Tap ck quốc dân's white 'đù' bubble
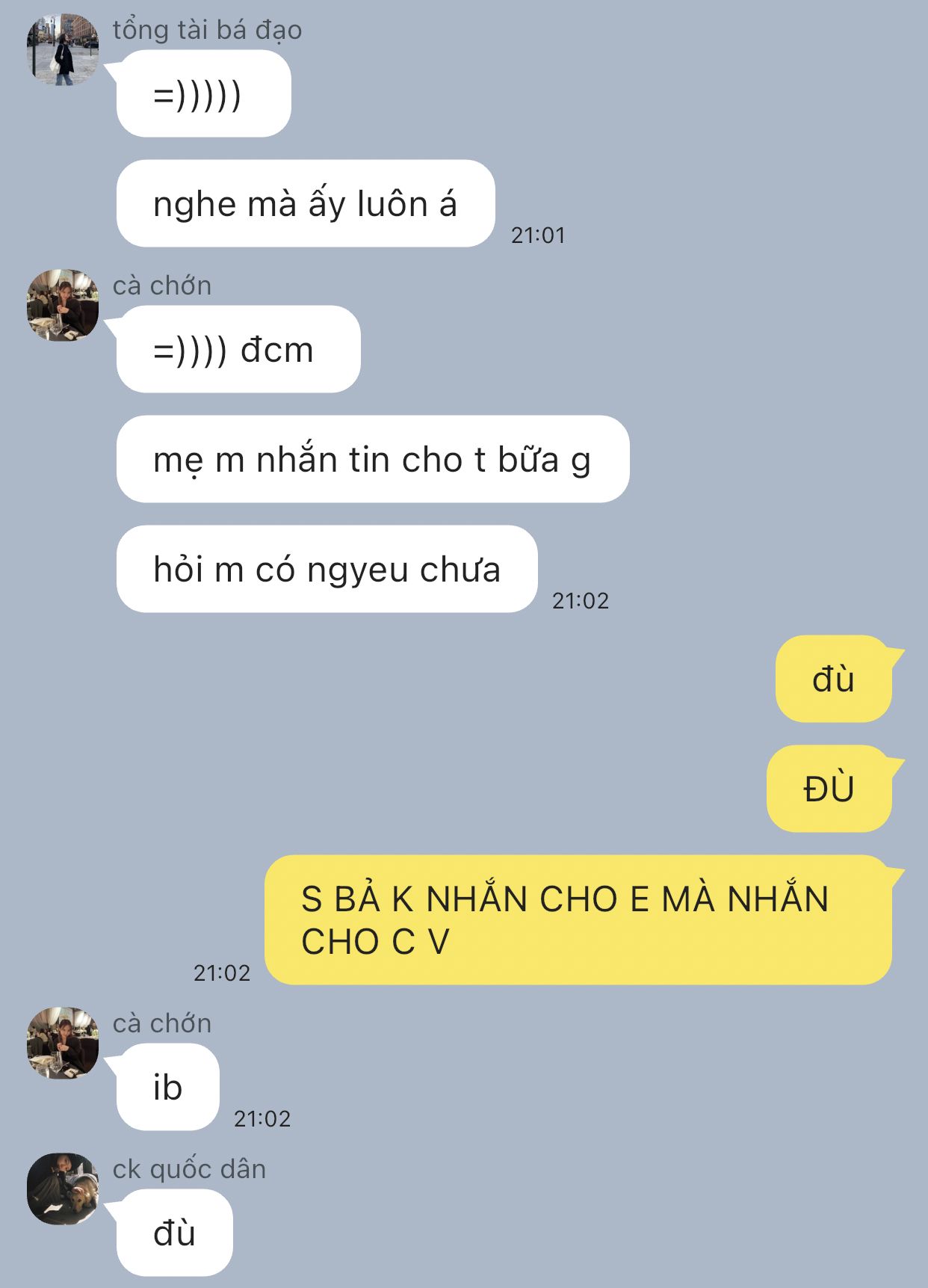 [175, 1233]
